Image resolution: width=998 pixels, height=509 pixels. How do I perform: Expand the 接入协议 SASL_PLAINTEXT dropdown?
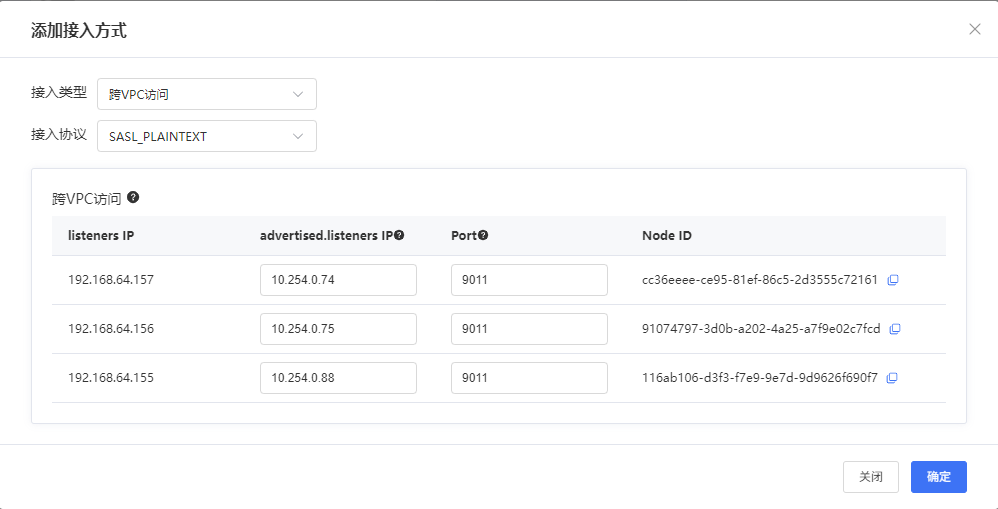pos(206,136)
